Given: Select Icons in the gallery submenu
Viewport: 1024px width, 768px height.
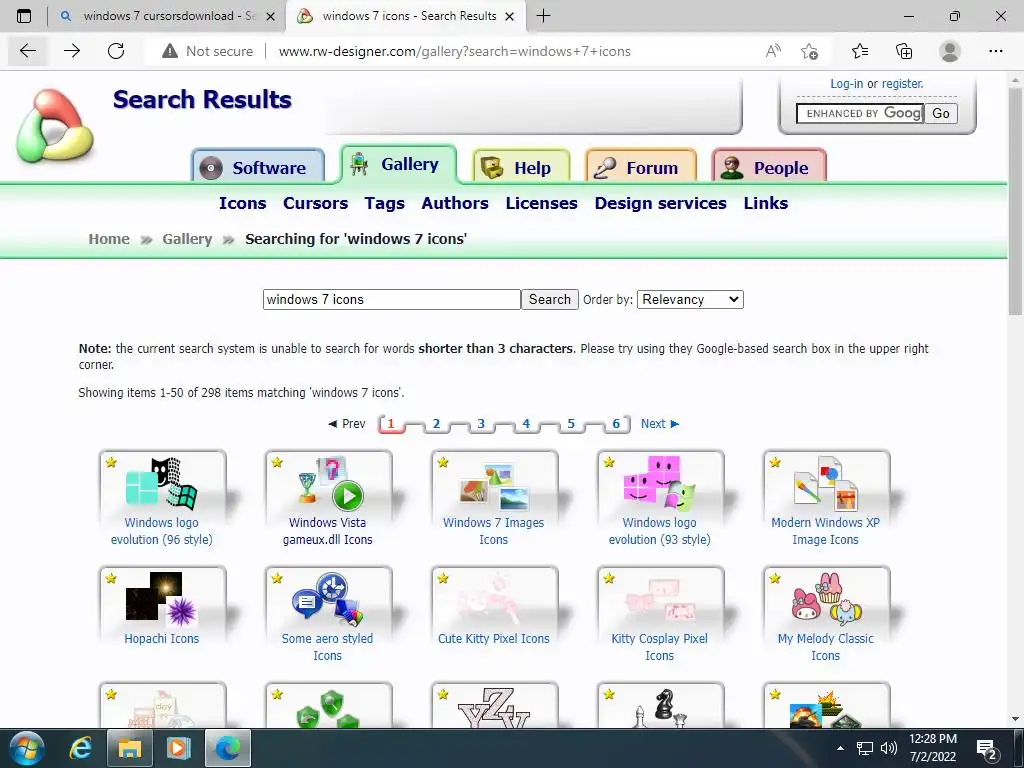Looking at the screenshot, I should click(x=242, y=203).
